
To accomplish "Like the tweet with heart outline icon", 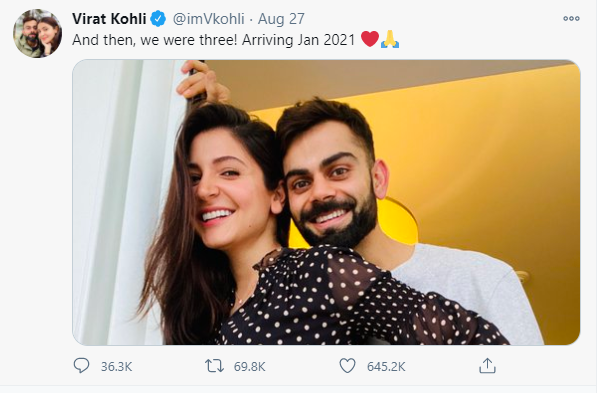I will [x=347, y=366].
